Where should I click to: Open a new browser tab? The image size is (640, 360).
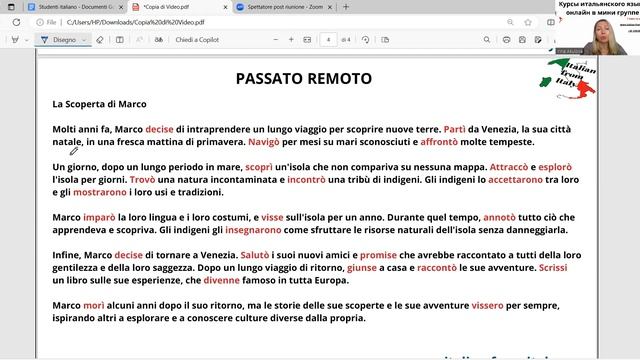pyautogui.click(x=346, y=7)
